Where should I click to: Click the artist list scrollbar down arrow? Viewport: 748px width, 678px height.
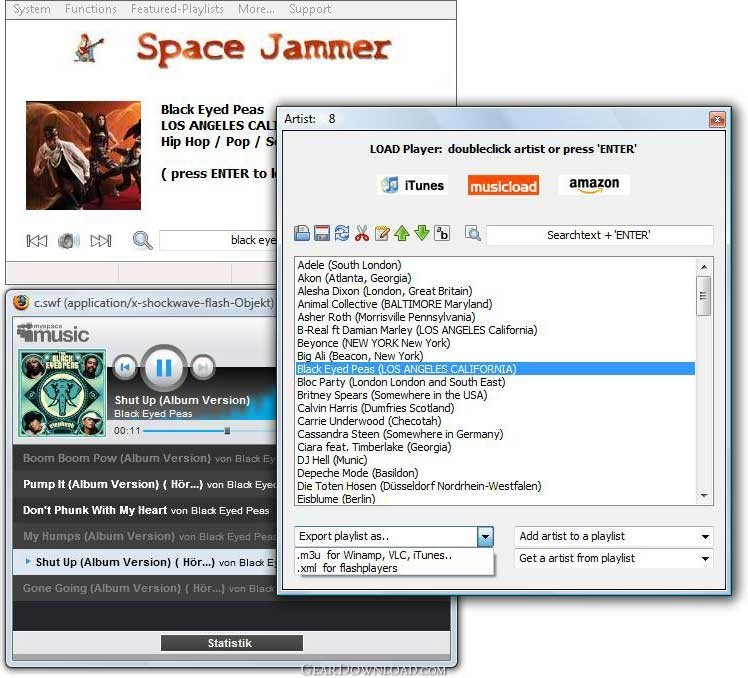(x=704, y=496)
